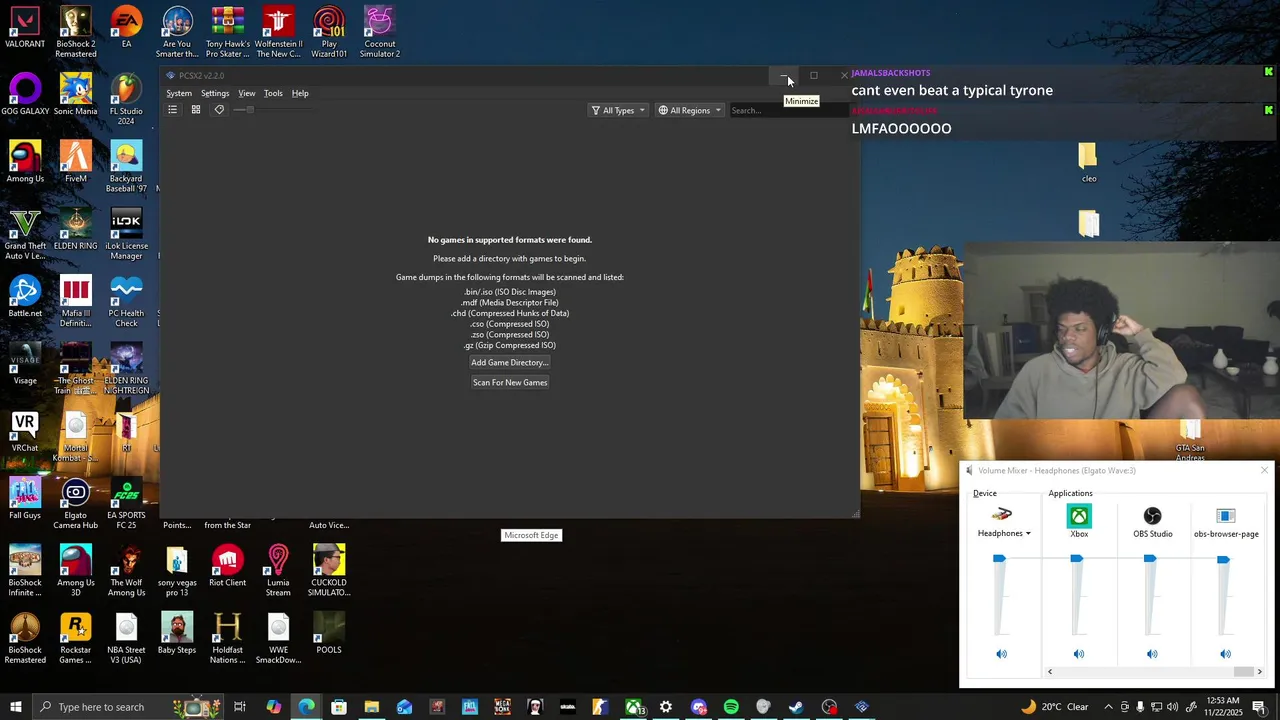Click OBS Studio icon in Volume Mixer
The height and width of the screenshot is (720, 1280).
[1153, 516]
